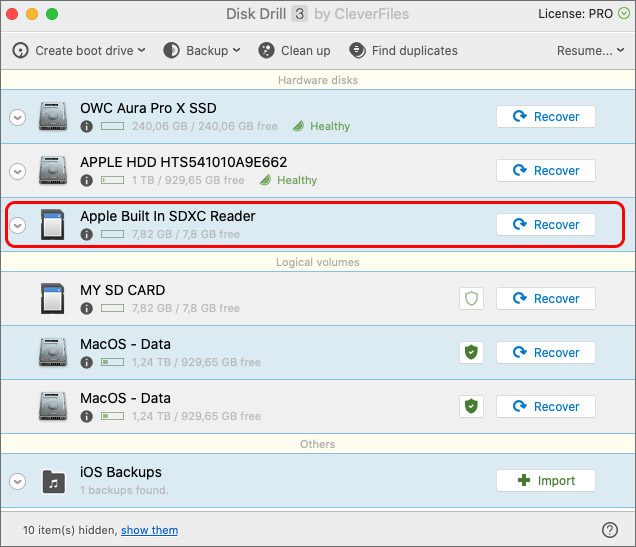Toggle protection shield for second MacOS - Data

471,407
